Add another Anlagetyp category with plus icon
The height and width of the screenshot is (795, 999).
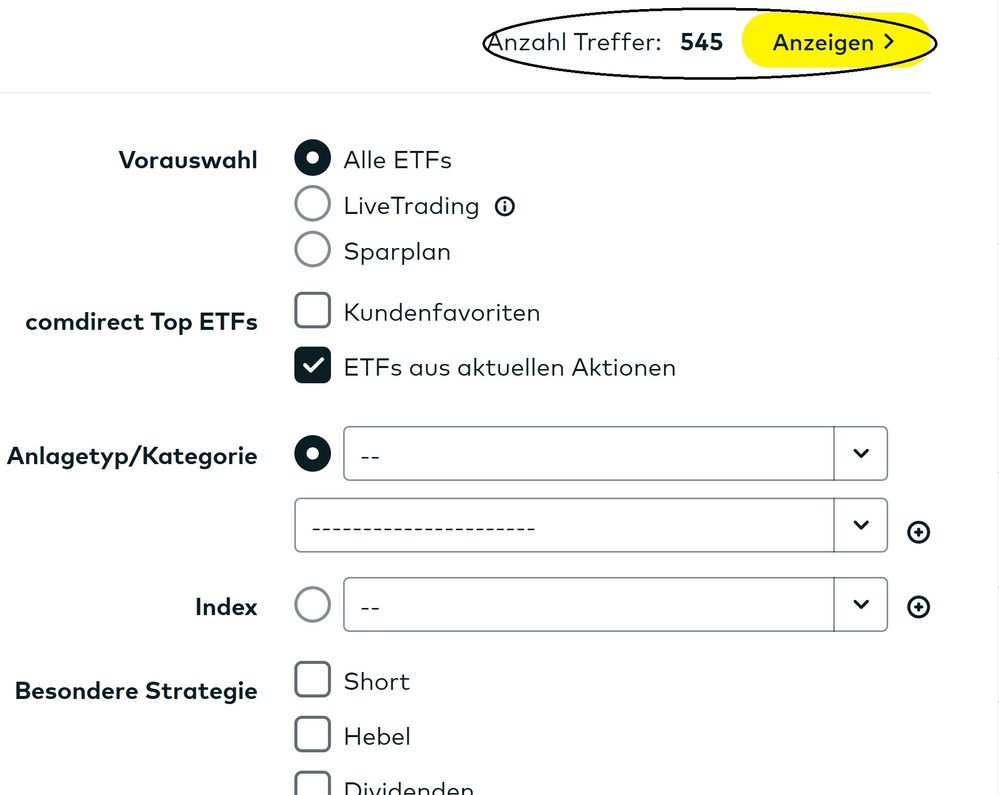918,532
